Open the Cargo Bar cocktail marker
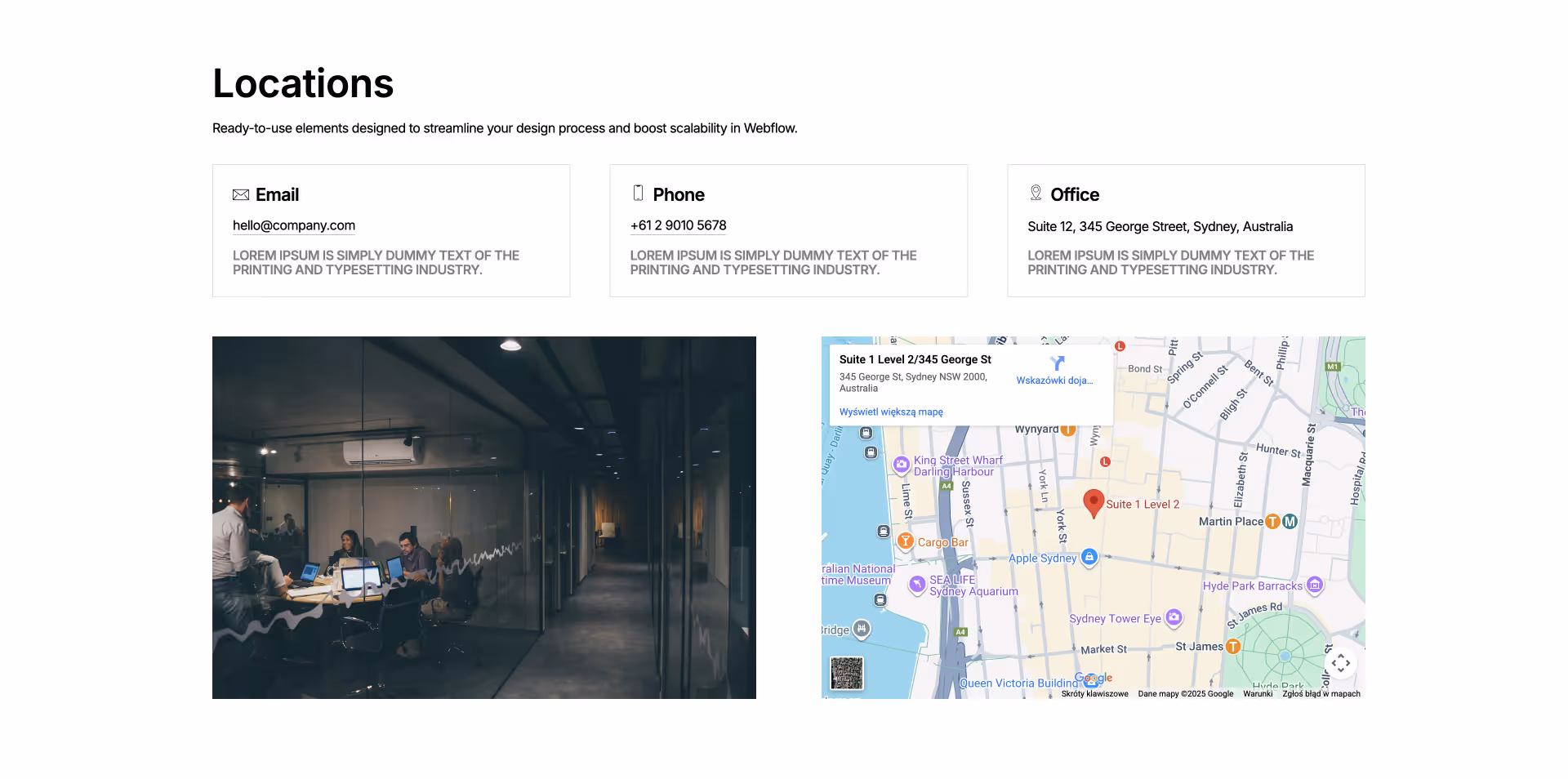This screenshot has height=779, width=1568. tap(905, 541)
